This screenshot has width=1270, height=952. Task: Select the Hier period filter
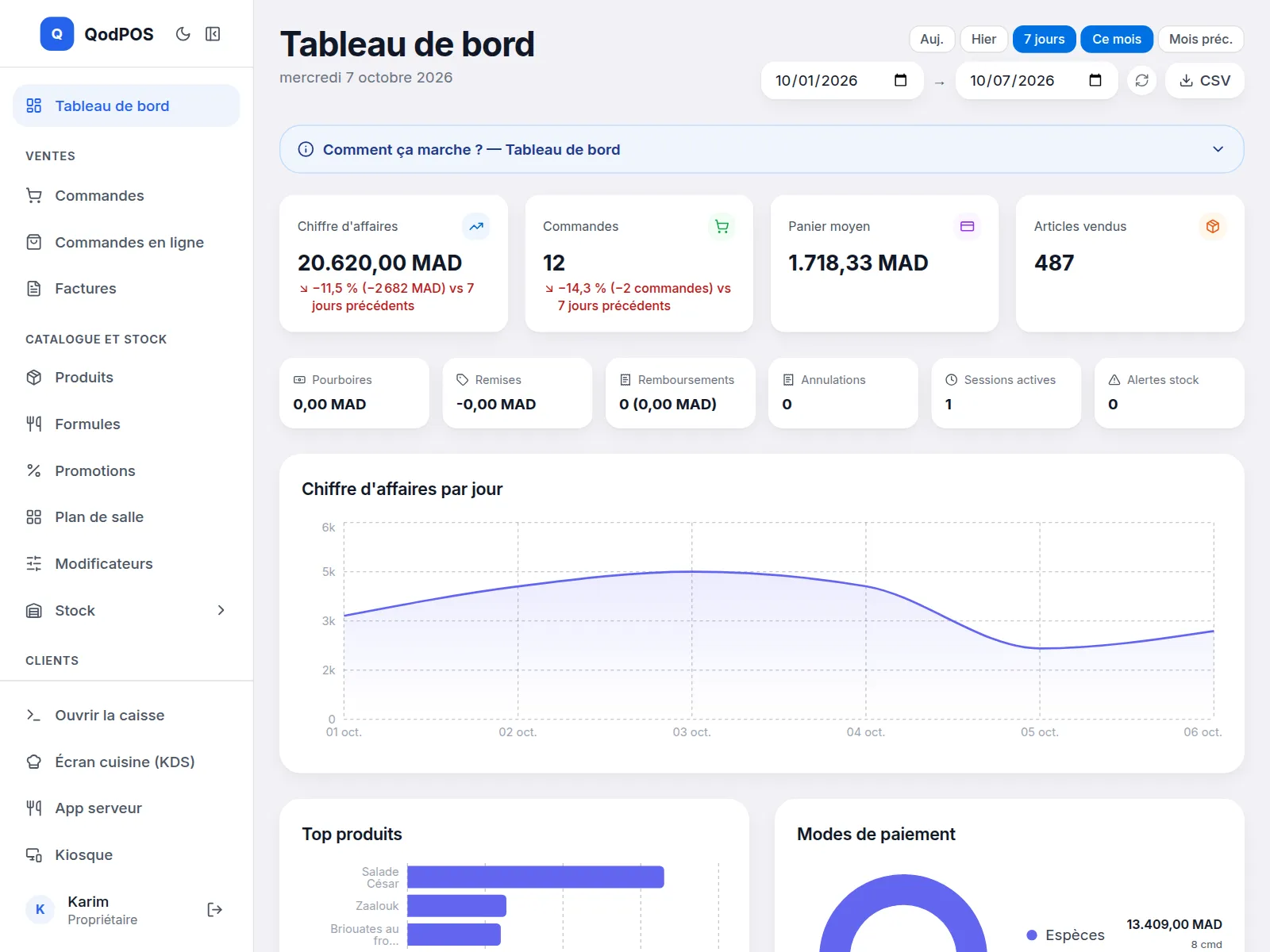[983, 39]
